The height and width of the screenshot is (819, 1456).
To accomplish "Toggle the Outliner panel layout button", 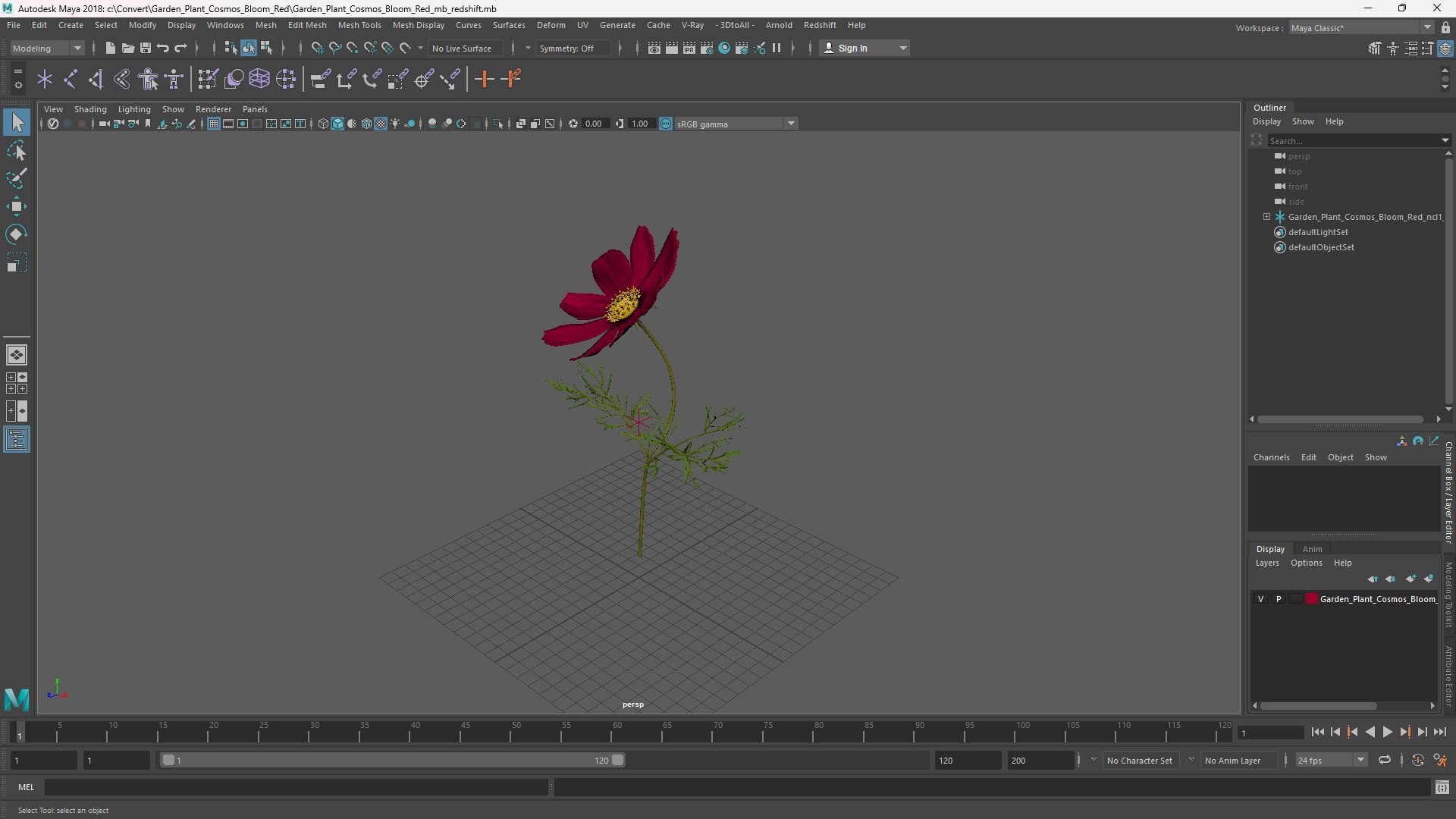I will pyautogui.click(x=17, y=440).
